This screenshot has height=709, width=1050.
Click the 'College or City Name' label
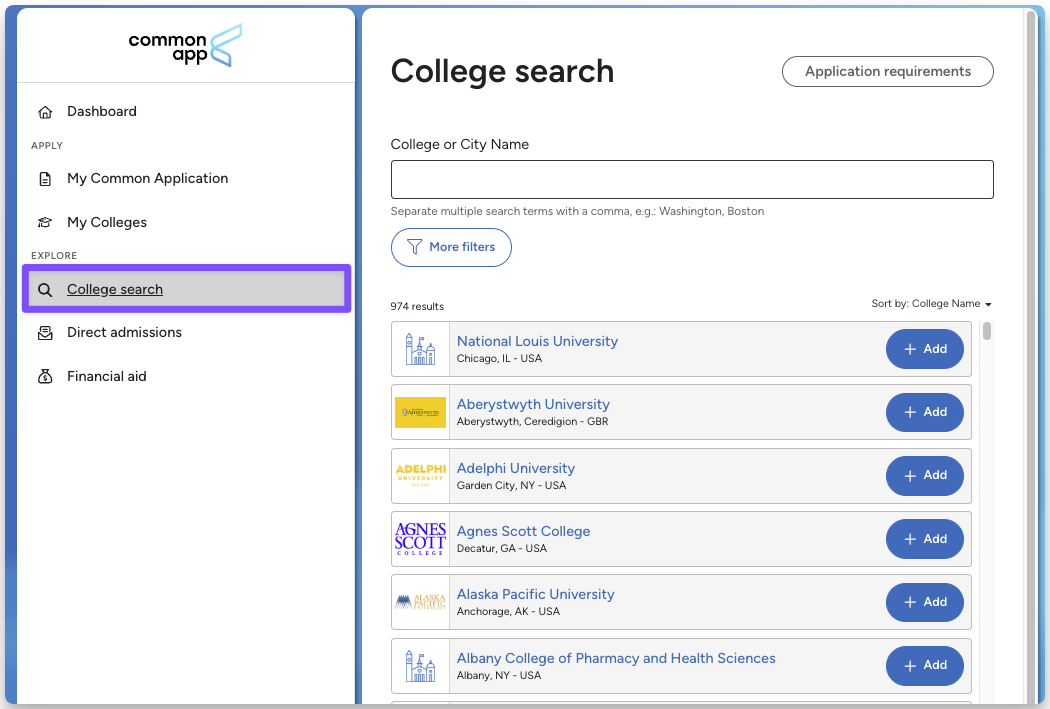pyautogui.click(x=459, y=145)
